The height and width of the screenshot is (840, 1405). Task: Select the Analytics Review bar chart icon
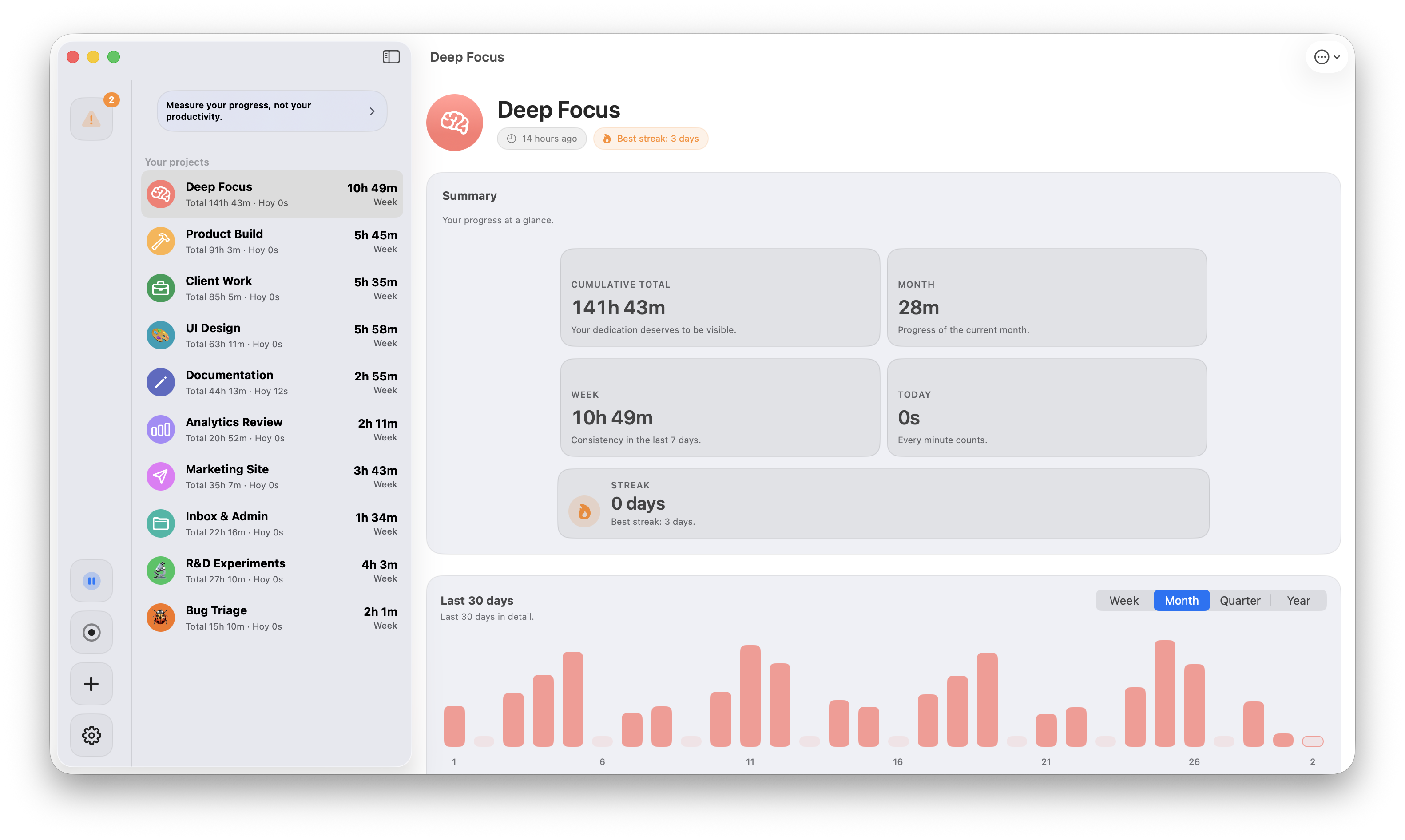(161, 429)
